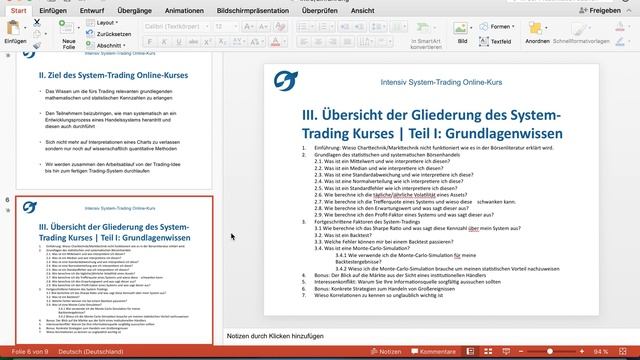Open Kommentare from the status bar
The width and height of the screenshot is (640, 360).
[433, 351]
